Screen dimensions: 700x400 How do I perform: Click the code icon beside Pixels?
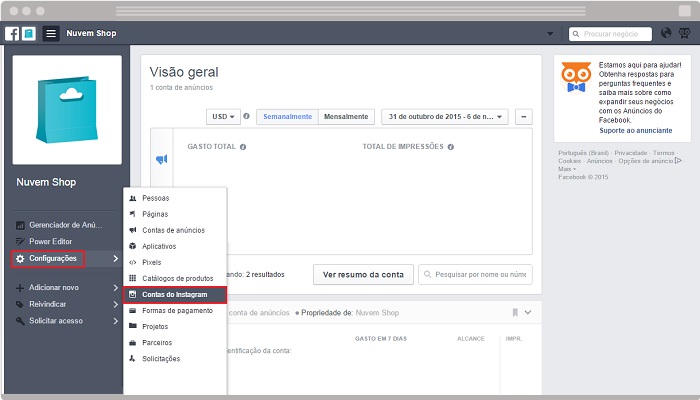133,262
